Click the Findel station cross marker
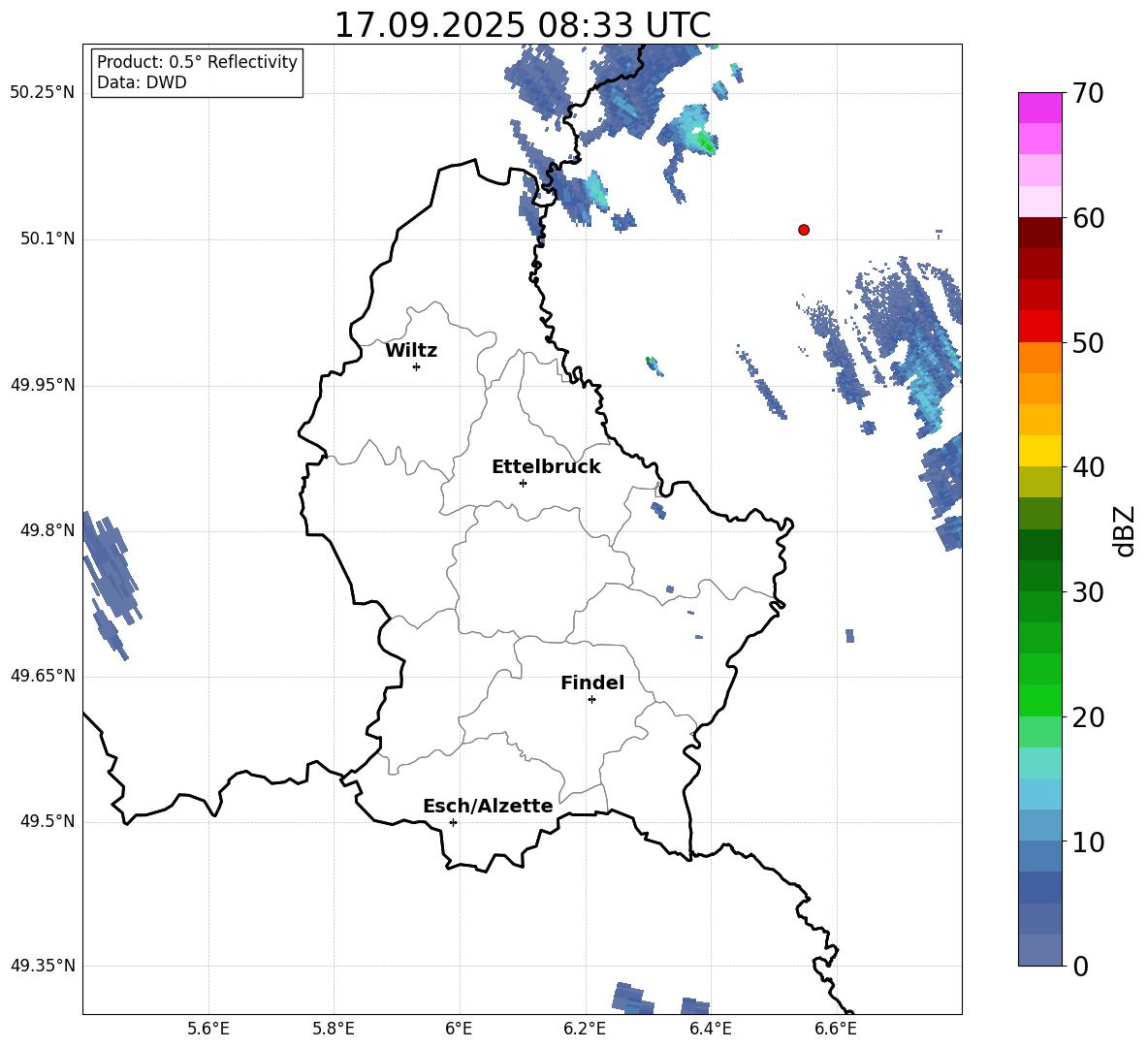 tap(591, 700)
